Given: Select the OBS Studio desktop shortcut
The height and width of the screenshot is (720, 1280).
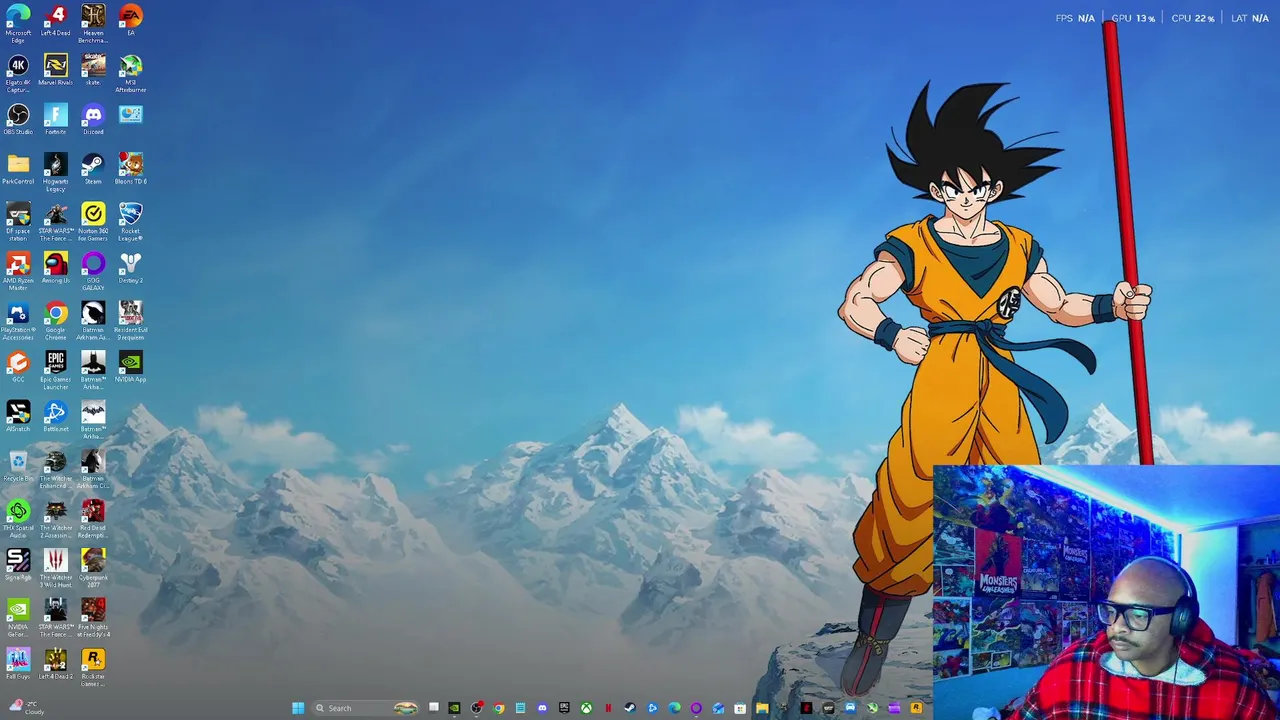Looking at the screenshot, I should pyautogui.click(x=18, y=119).
